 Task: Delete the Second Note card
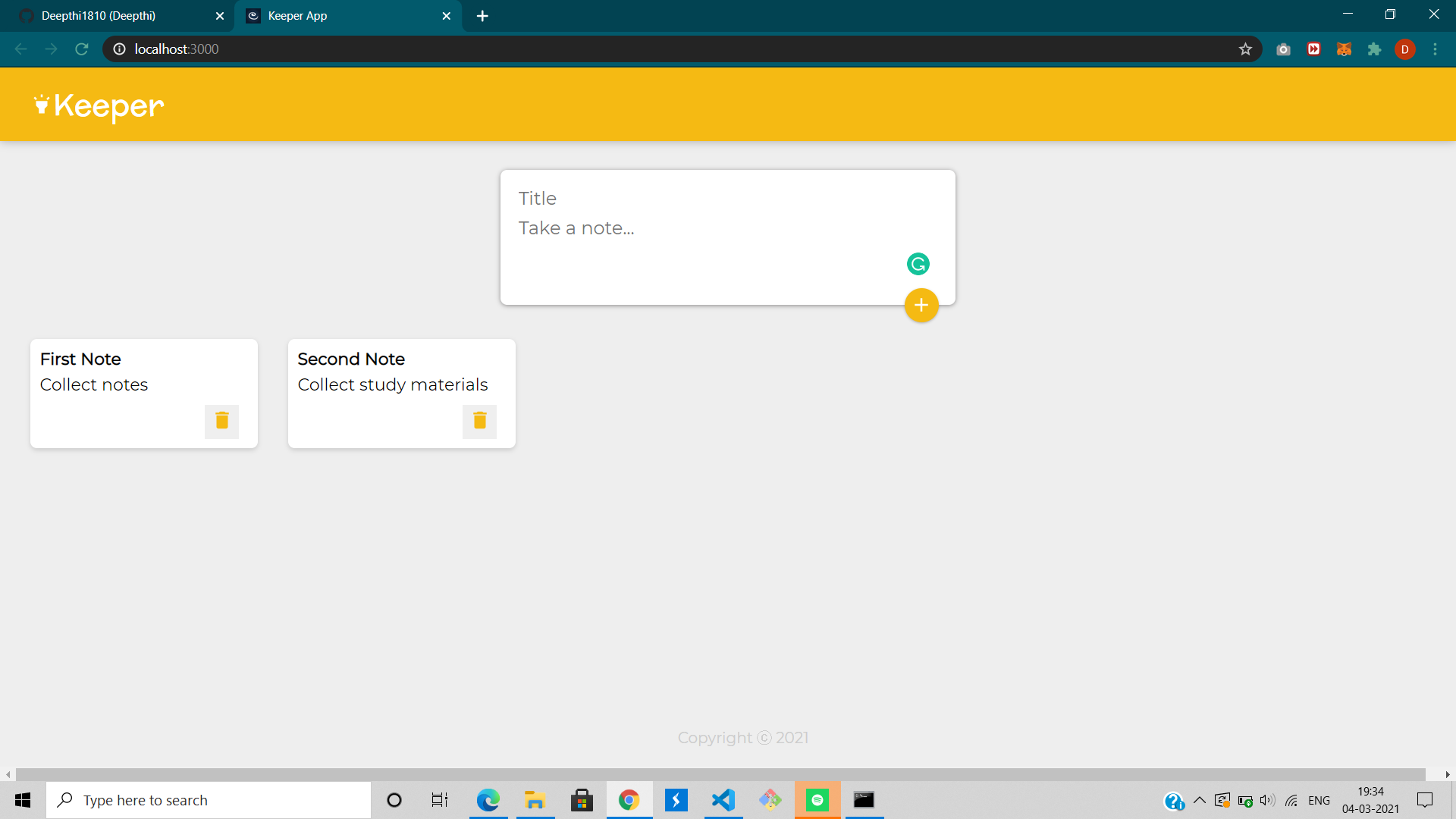tap(479, 421)
